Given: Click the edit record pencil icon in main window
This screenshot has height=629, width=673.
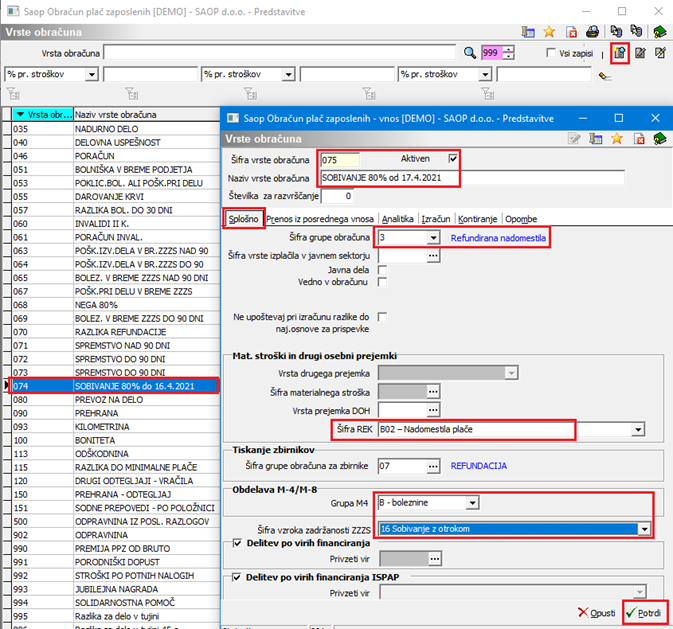Looking at the screenshot, I should (x=640, y=53).
